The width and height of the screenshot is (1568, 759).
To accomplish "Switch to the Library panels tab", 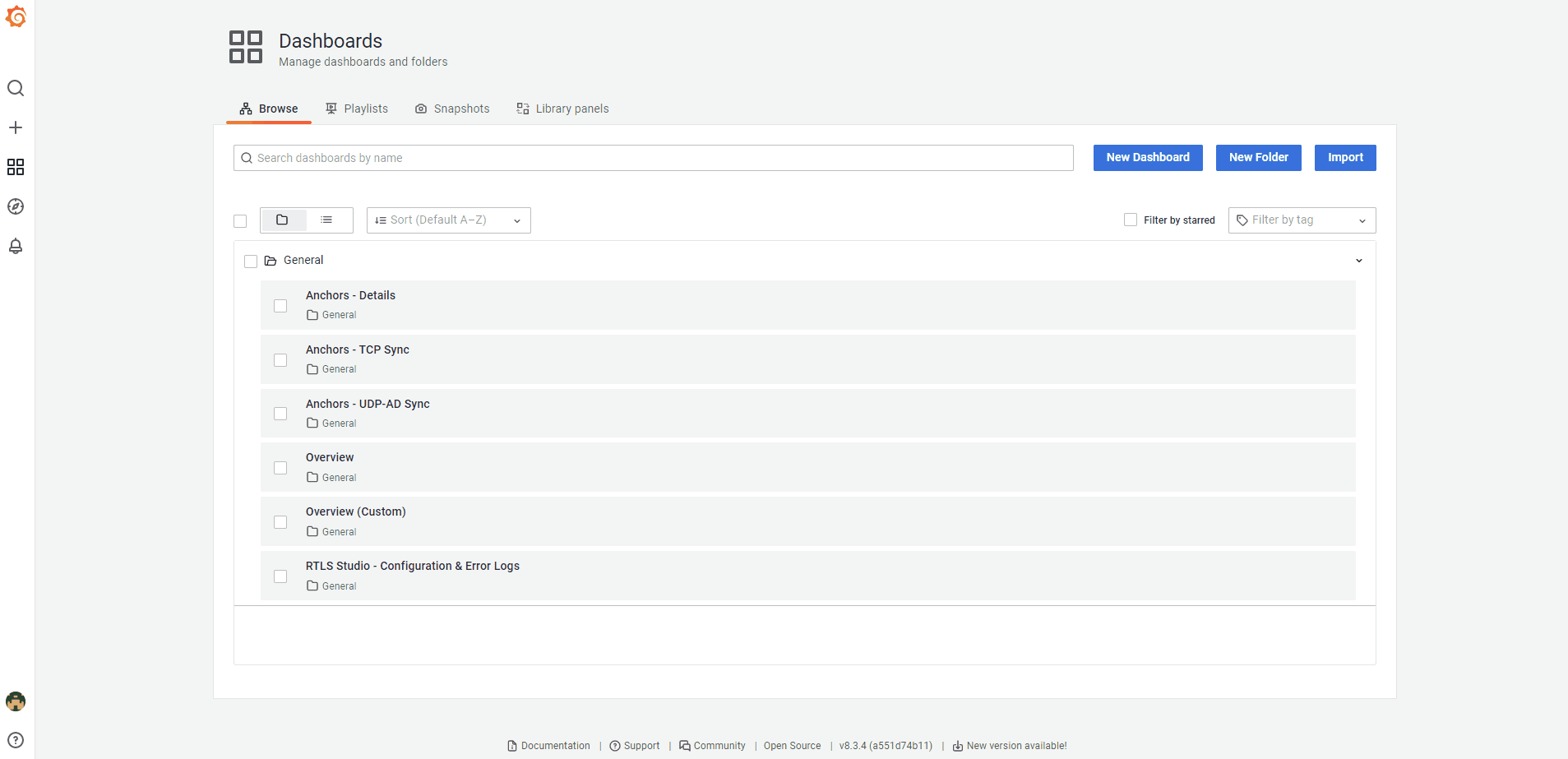I will (562, 109).
